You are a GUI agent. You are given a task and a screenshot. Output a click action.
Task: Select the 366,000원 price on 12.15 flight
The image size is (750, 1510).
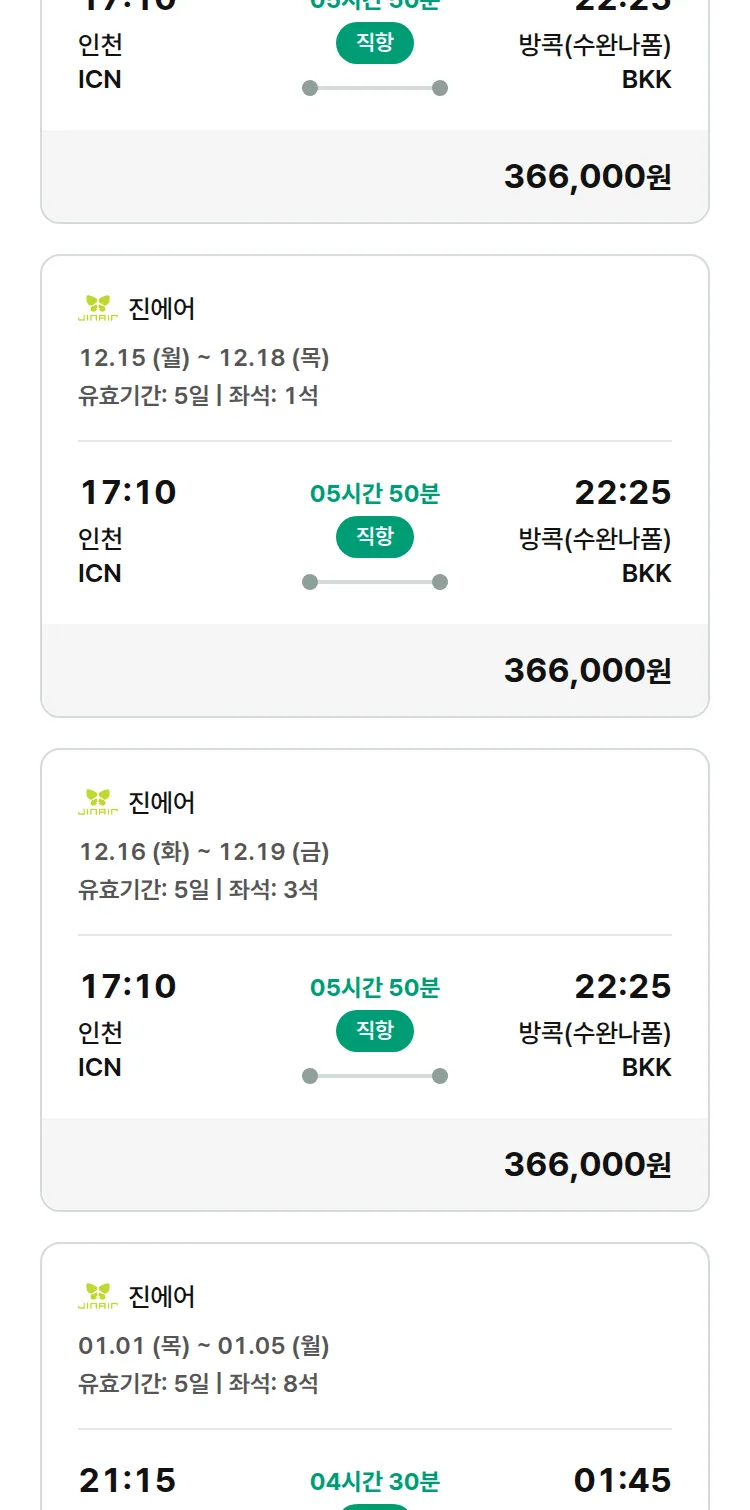tap(587, 670)
